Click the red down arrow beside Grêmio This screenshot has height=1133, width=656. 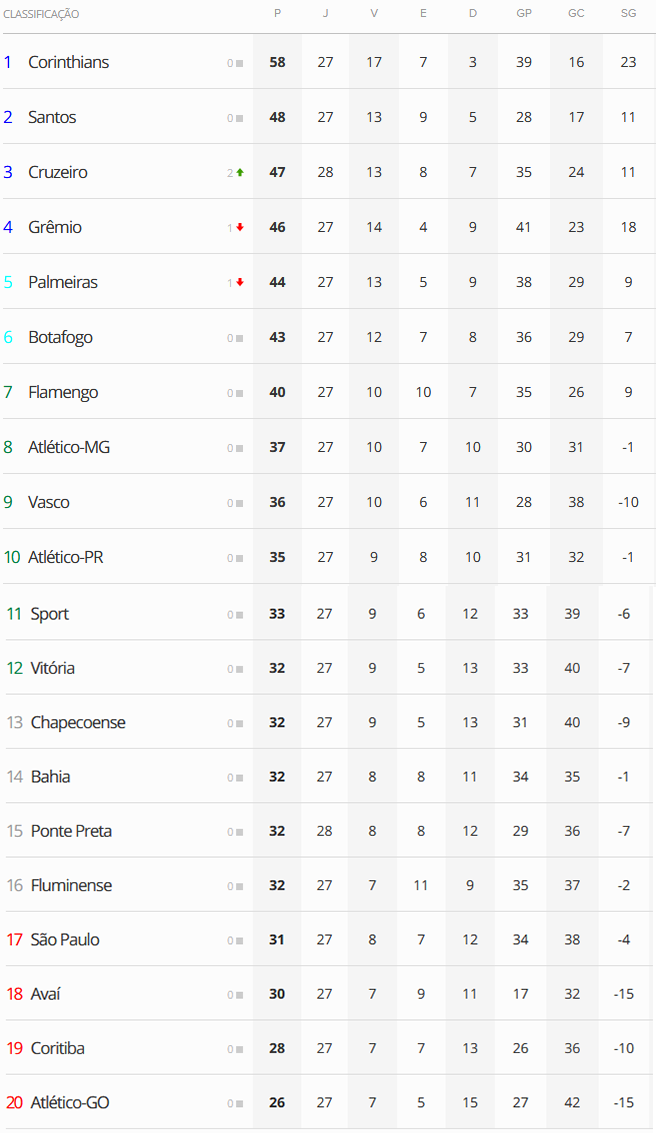[240, 227]
